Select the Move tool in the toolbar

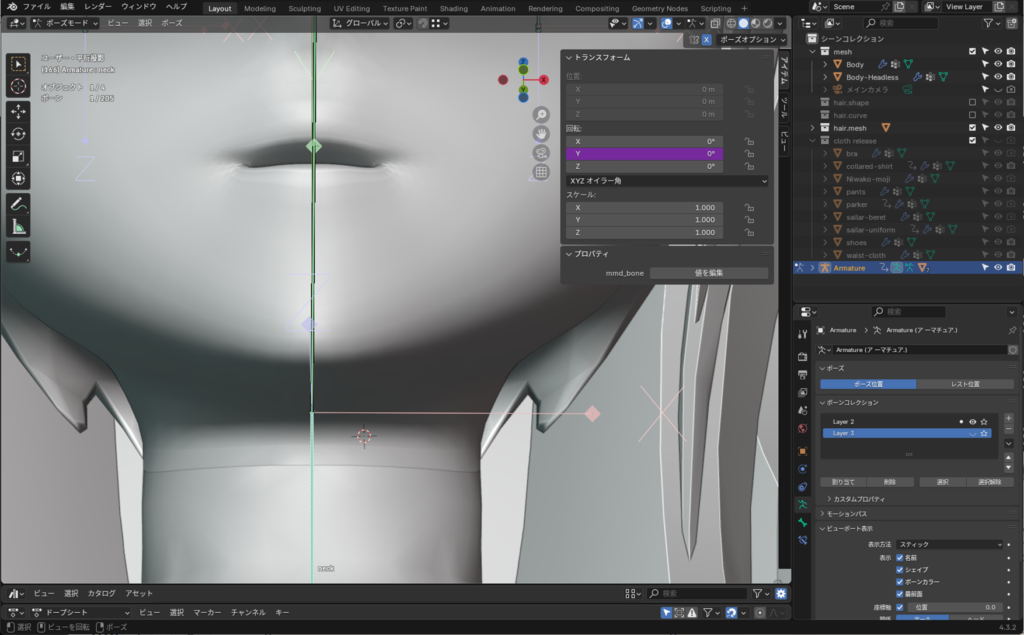pos(18,111)
